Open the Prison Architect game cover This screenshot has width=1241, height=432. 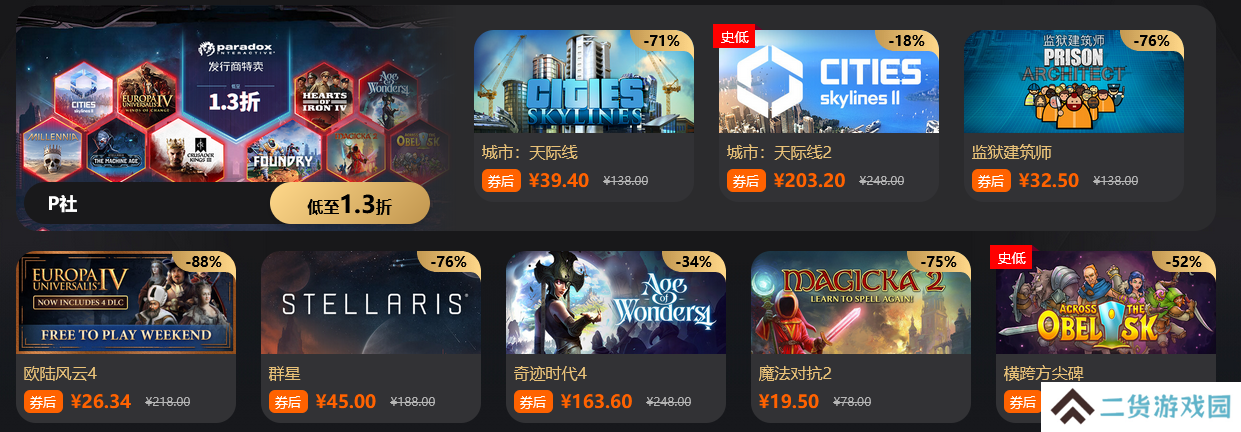[1074, 82]
